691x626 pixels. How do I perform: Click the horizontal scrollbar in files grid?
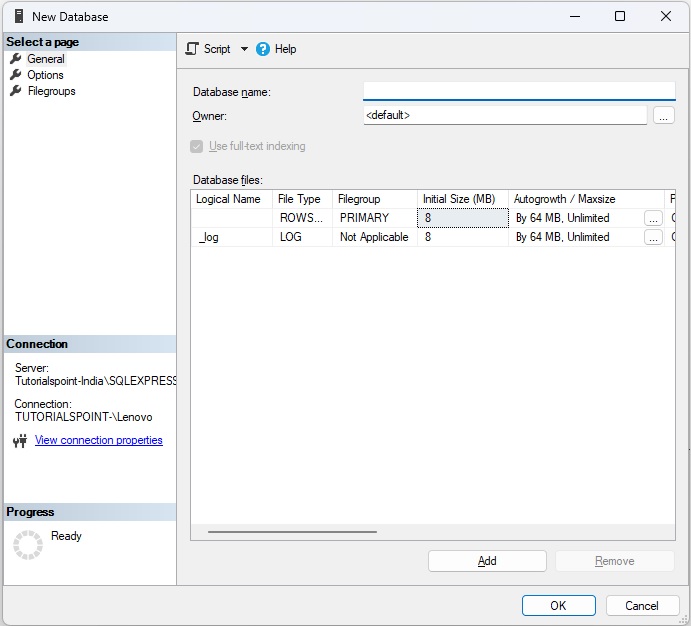tap(292, 532)
